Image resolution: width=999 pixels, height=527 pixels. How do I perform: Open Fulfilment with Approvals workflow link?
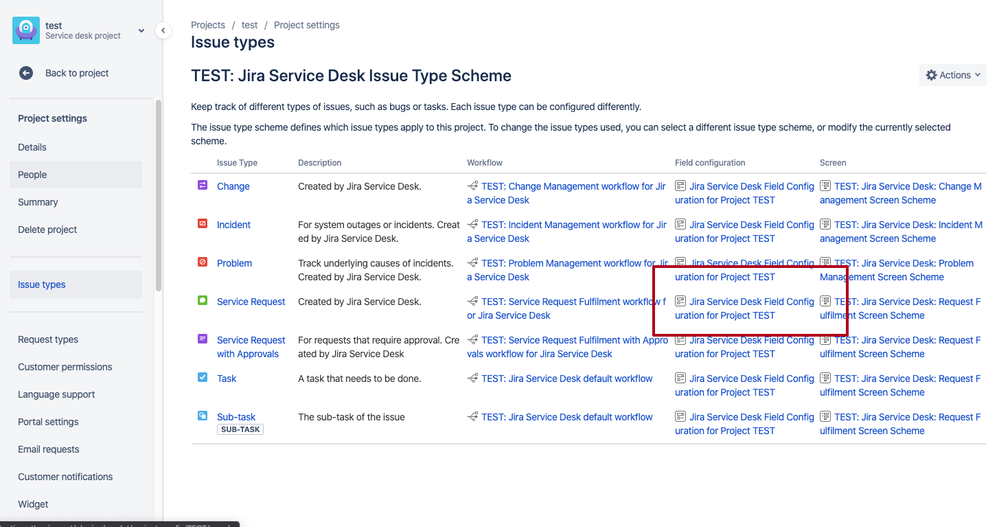pos(567,347)
